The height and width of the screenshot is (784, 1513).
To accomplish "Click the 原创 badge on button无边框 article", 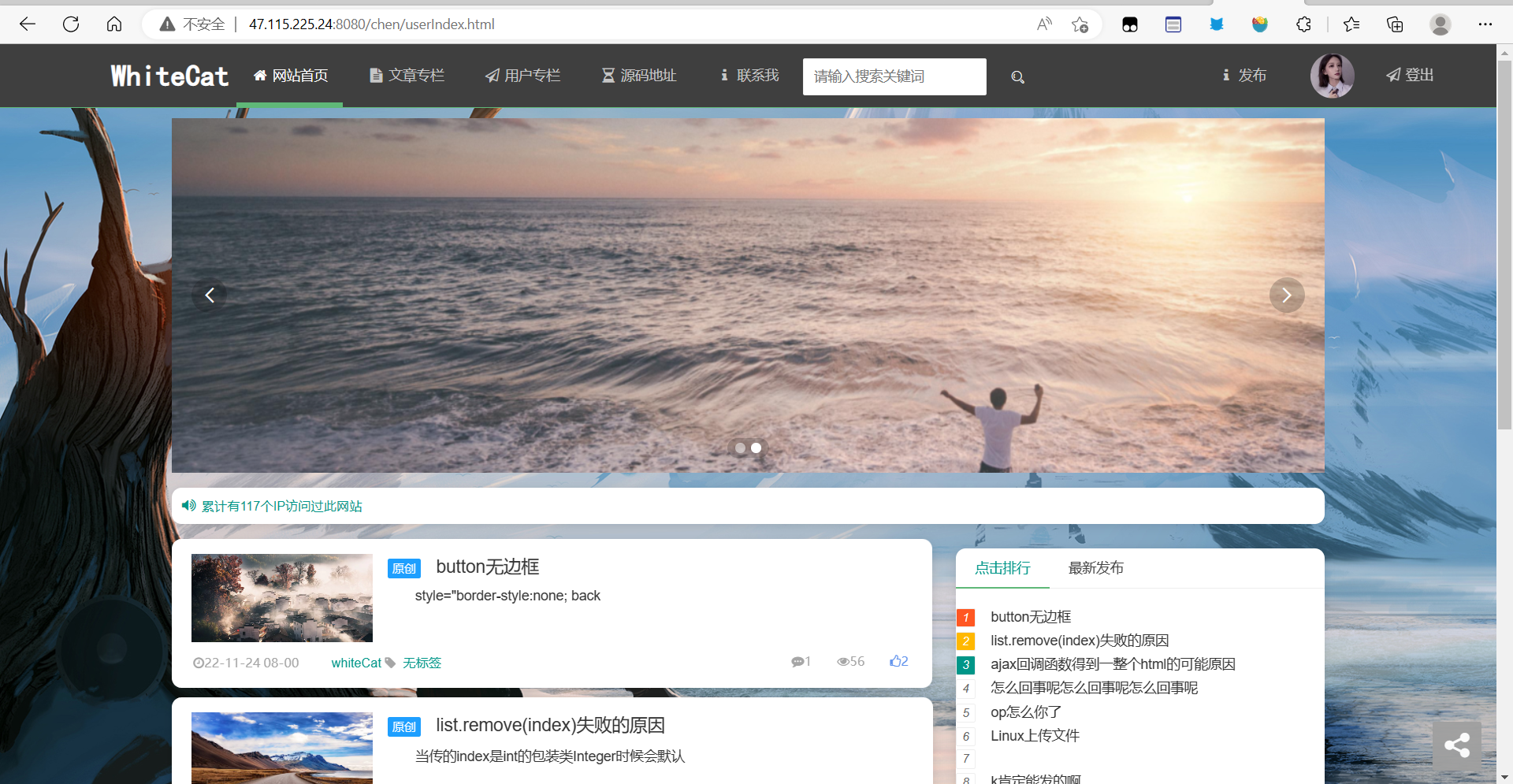I will click(x=404, y=568).
